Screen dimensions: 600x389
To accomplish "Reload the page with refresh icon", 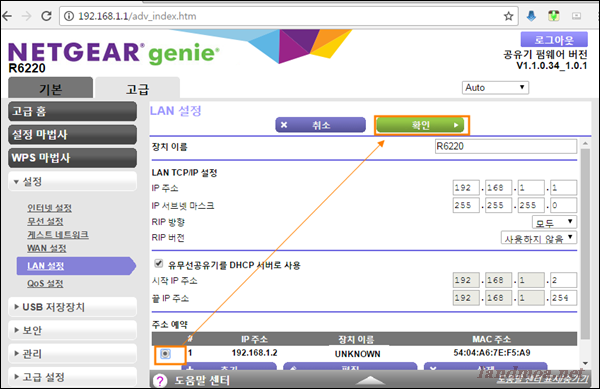I will tap(46, 16).
